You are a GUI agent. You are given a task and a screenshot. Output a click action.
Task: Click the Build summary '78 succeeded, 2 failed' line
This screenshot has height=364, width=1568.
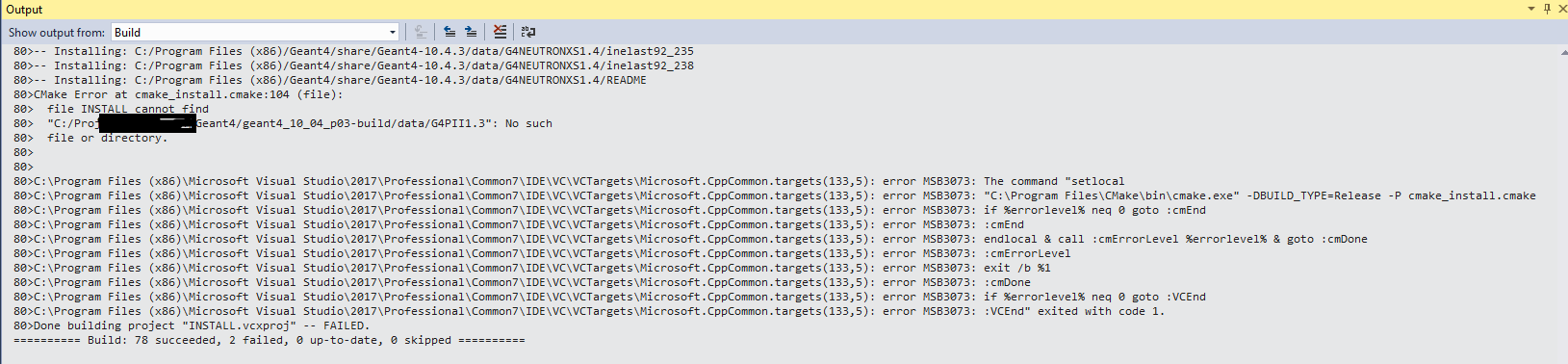270,340
